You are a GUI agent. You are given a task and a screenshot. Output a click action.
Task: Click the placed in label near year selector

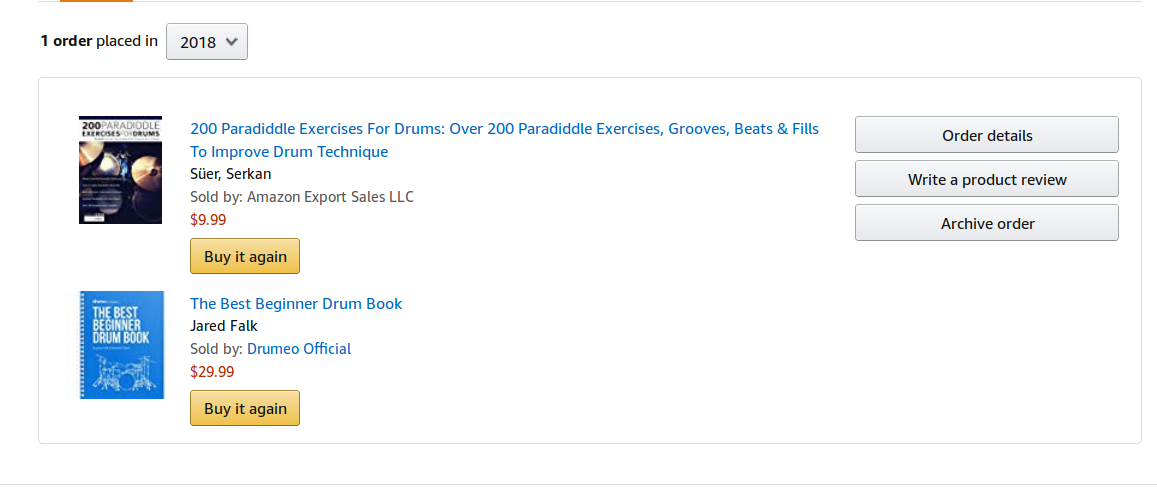[x=127, y=41]
